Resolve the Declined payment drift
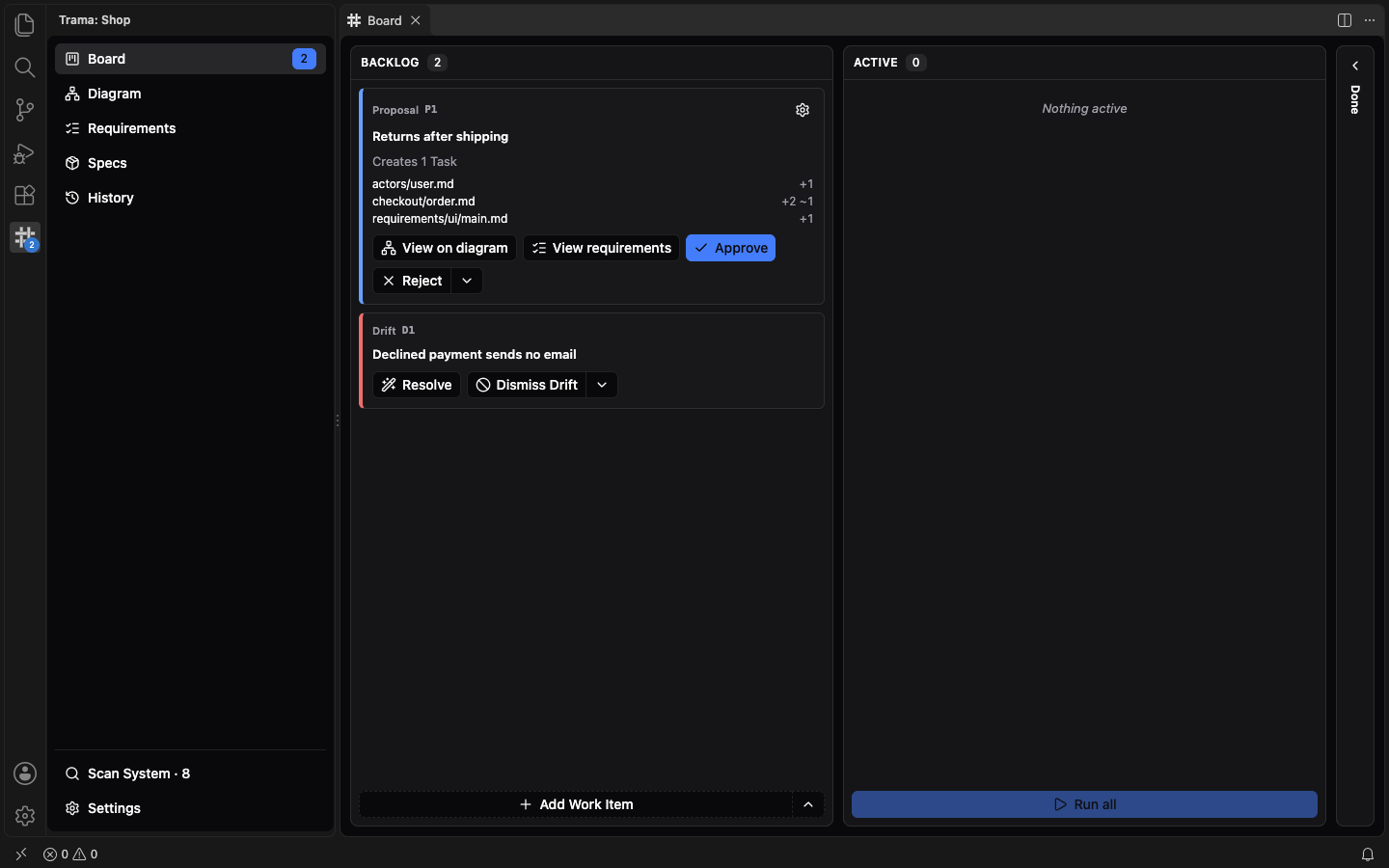This screenshot has width=1389, height=868. click(x=417, y=385)
